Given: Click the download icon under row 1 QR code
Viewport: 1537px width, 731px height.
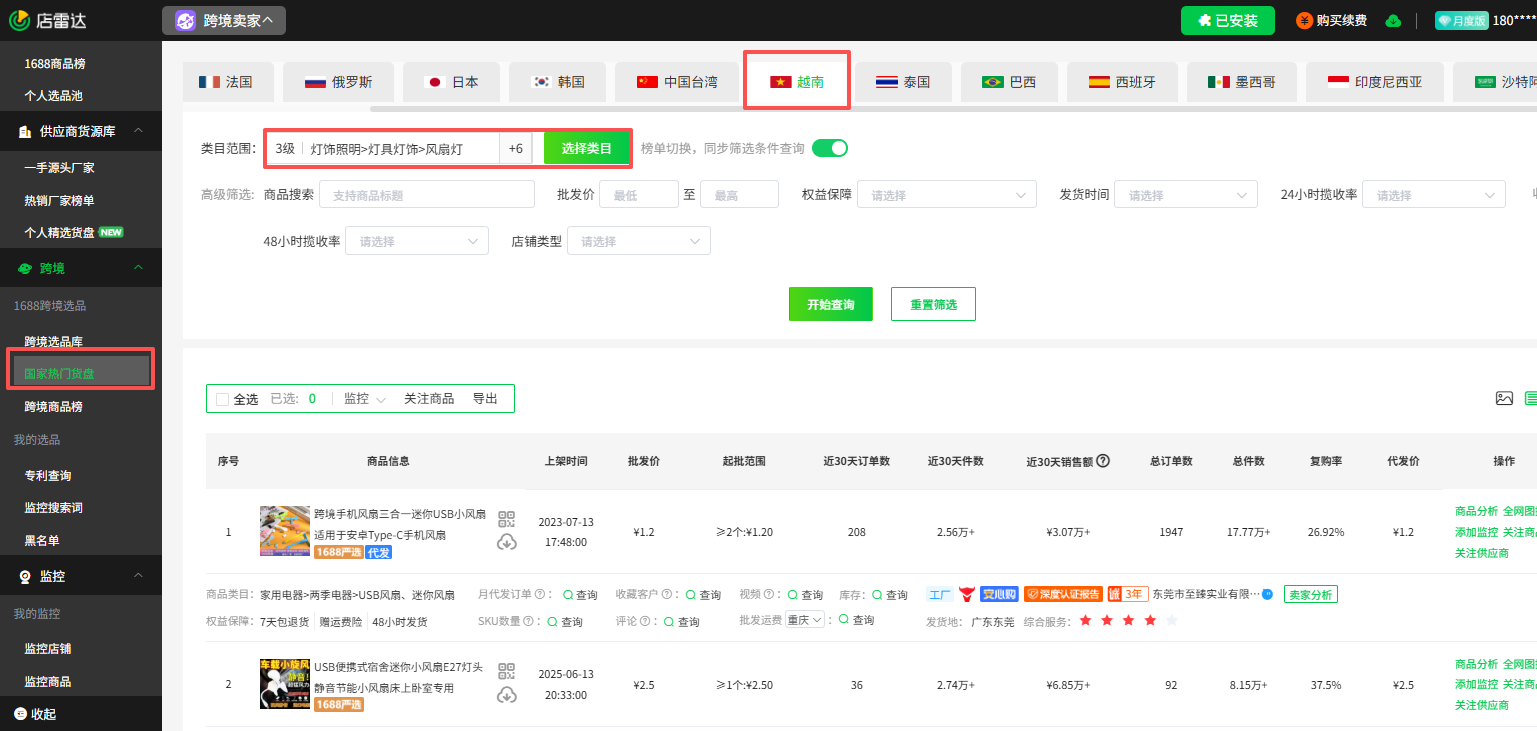Looking at the screenshot, I should point(507,542).
